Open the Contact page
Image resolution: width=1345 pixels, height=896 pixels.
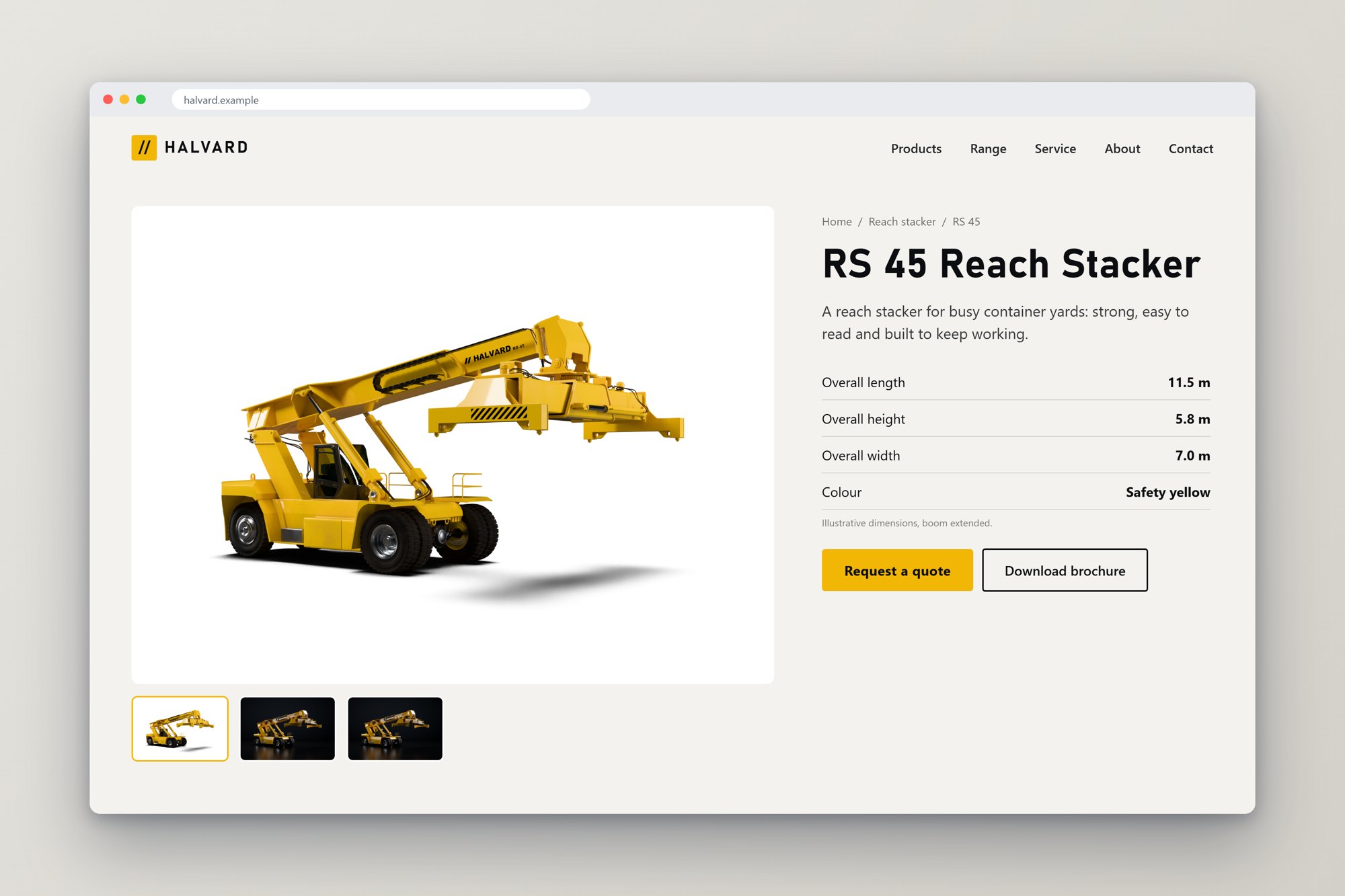point(1190,149)
